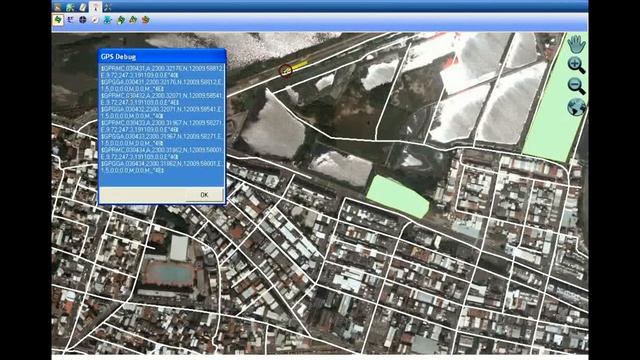Screen dimensions: 640x360
Task: Click the green-brown triangle toolbar icon
Action: tap(133, 20)
